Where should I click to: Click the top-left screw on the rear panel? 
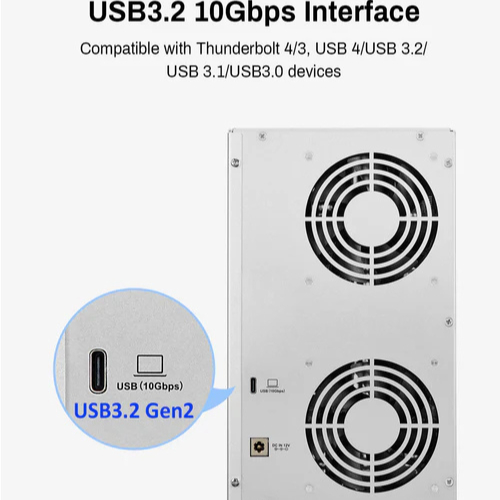pyautogui.click(x=263, y=136)
